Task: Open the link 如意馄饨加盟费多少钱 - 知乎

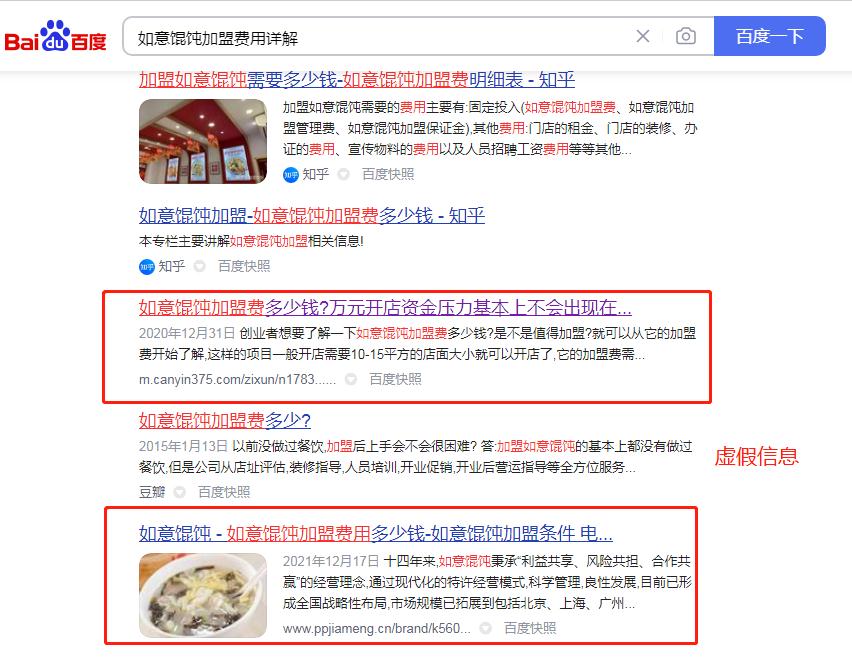Action: (311, 216)
